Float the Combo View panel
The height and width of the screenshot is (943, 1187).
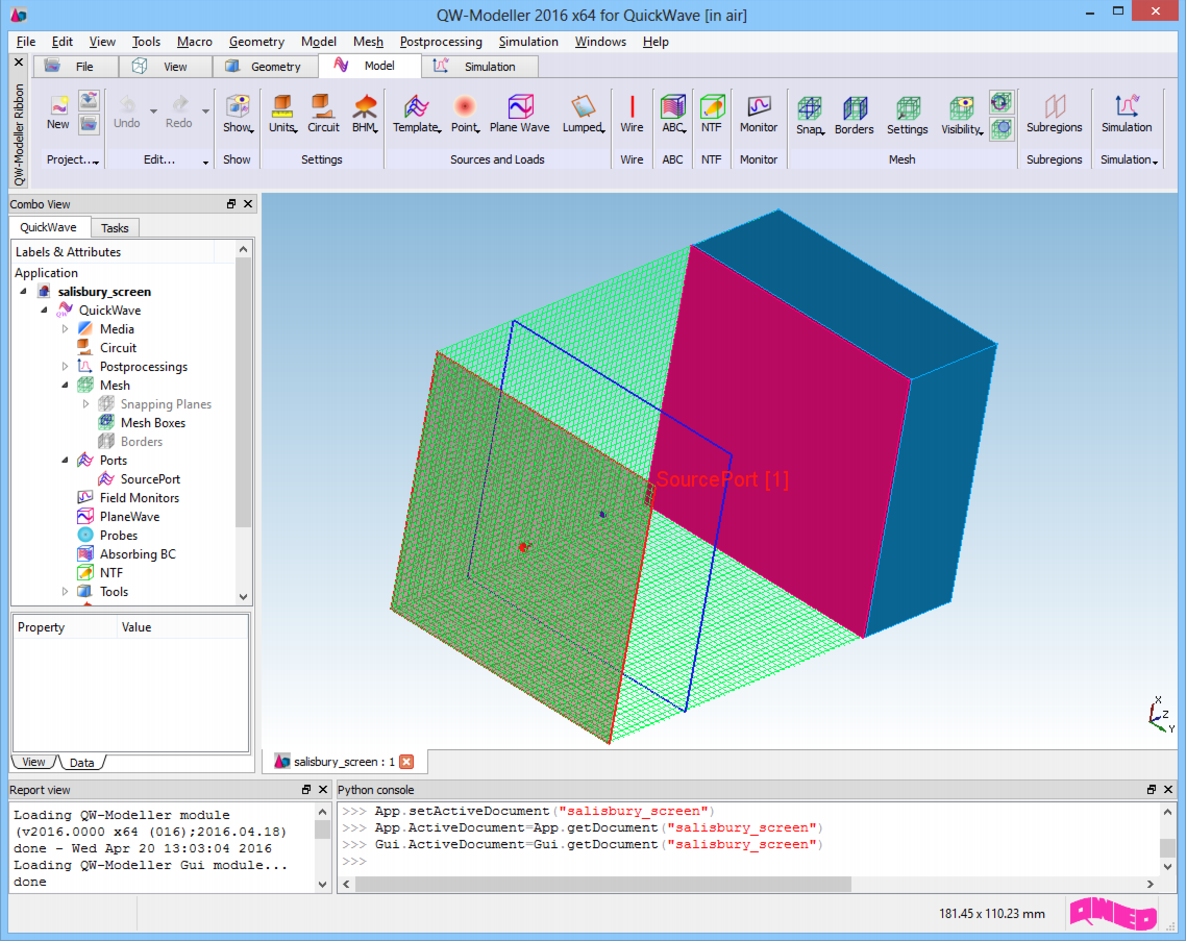(x=231, y=204)
